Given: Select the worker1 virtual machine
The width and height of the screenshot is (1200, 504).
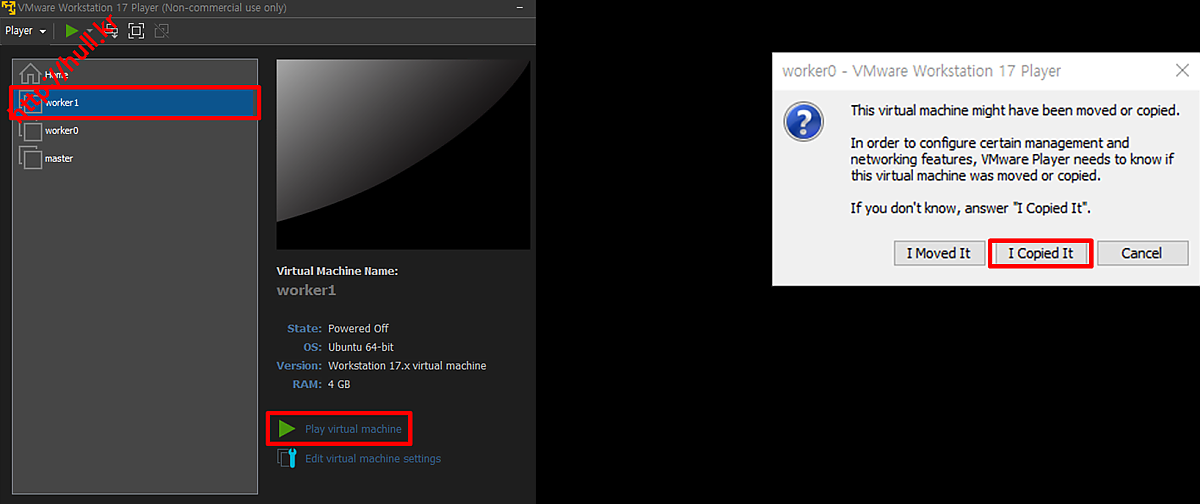Looking at the screenshot, I should point(135,102).
